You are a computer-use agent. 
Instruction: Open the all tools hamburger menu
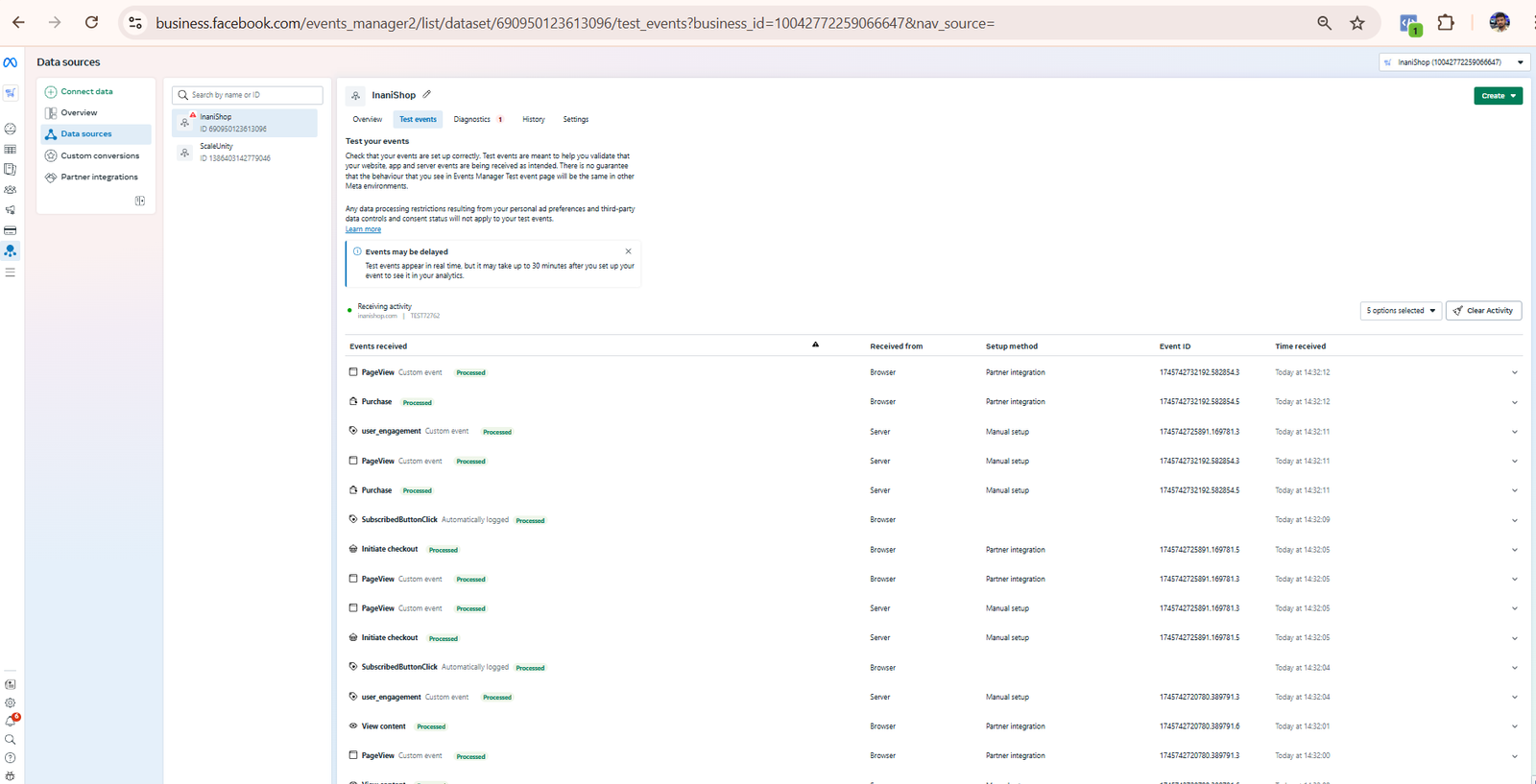click(x=10, y=273)
